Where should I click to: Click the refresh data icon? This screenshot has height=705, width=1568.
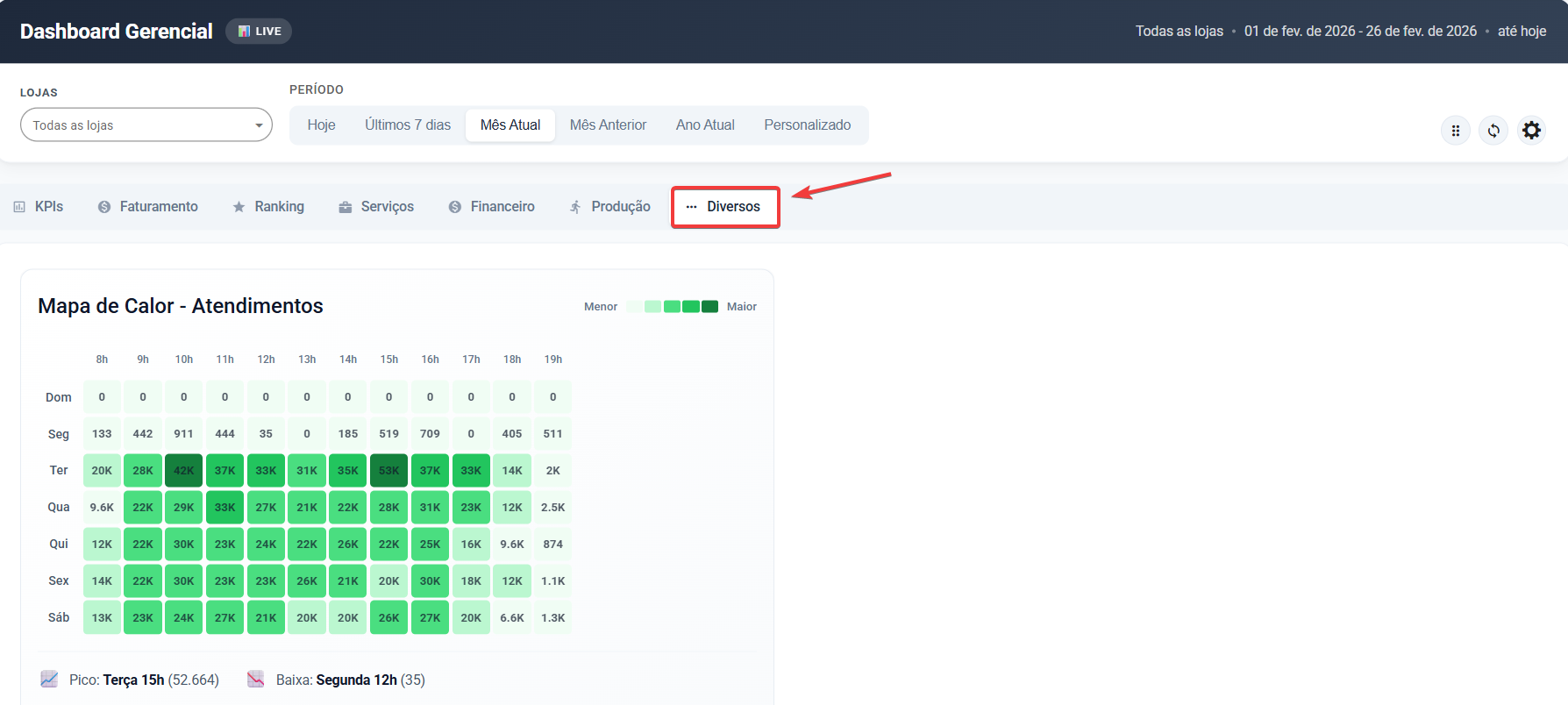(x=1493, y=131)
